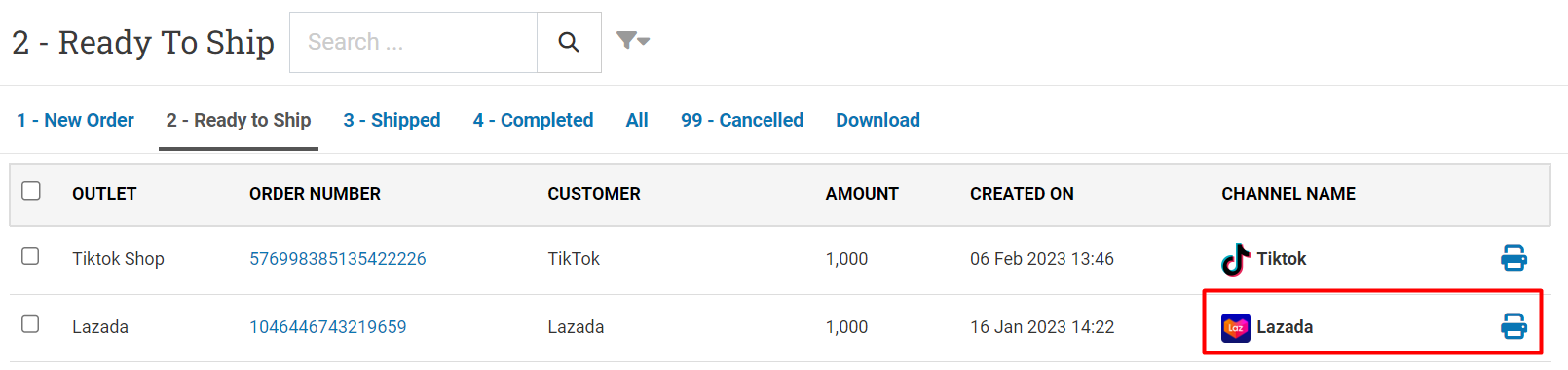The height and width of the screenshot is (370, 1568).
Task: Print the Lazada order
Action: coord(1513,326)
